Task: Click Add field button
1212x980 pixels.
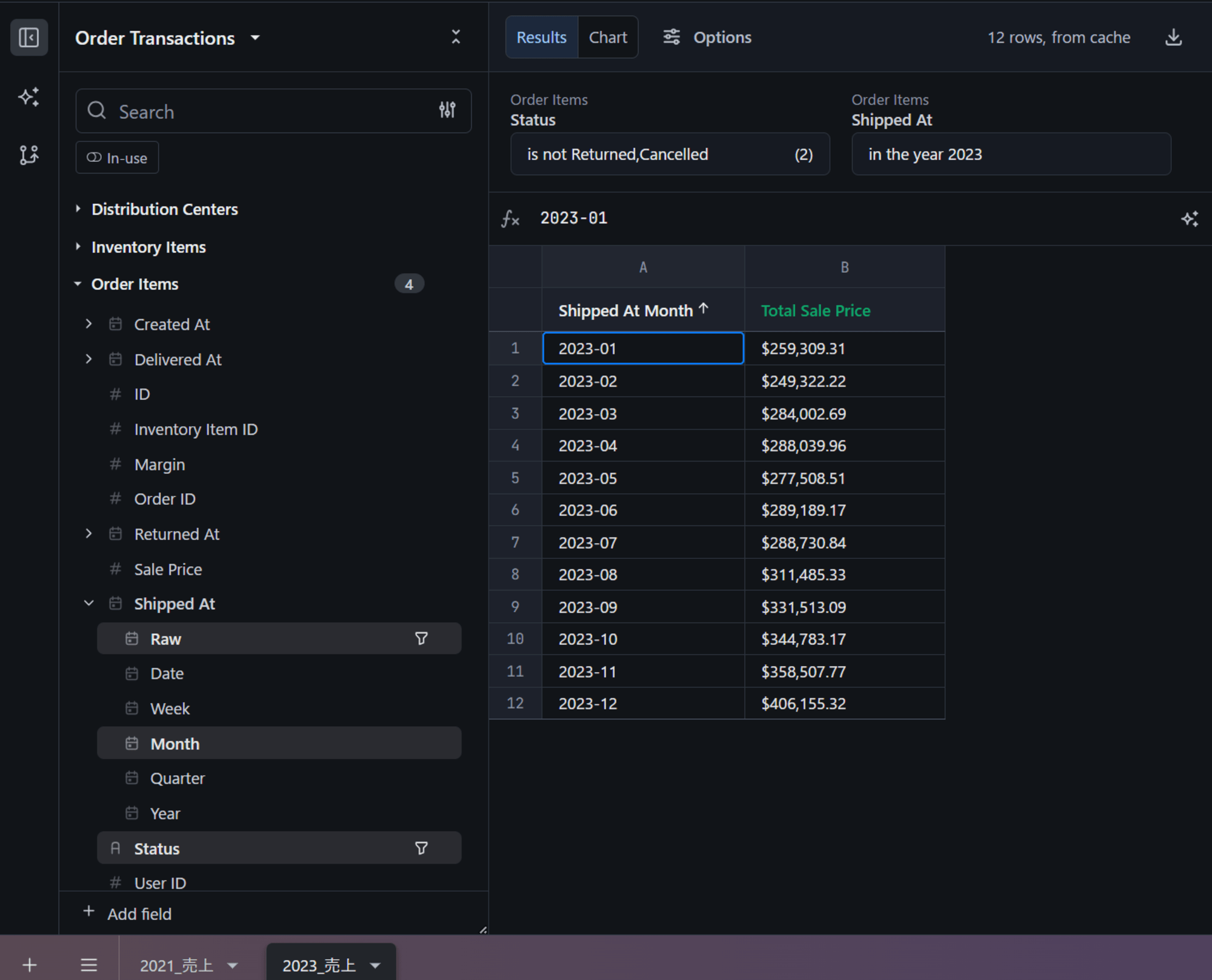Action: coord(128,913)
